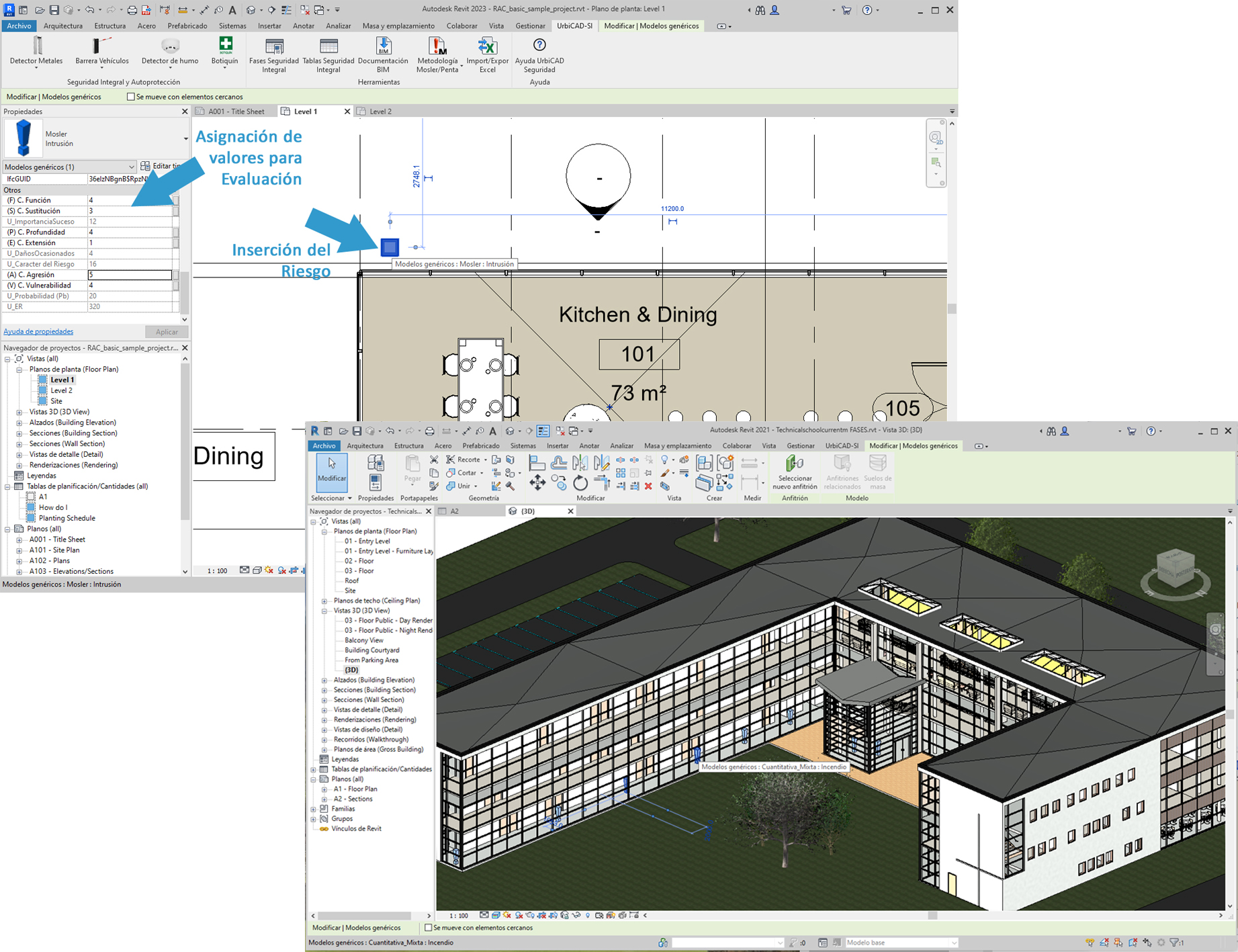Click the Detector de humo icon
The image size is (1238, 952).
[170, 46]
